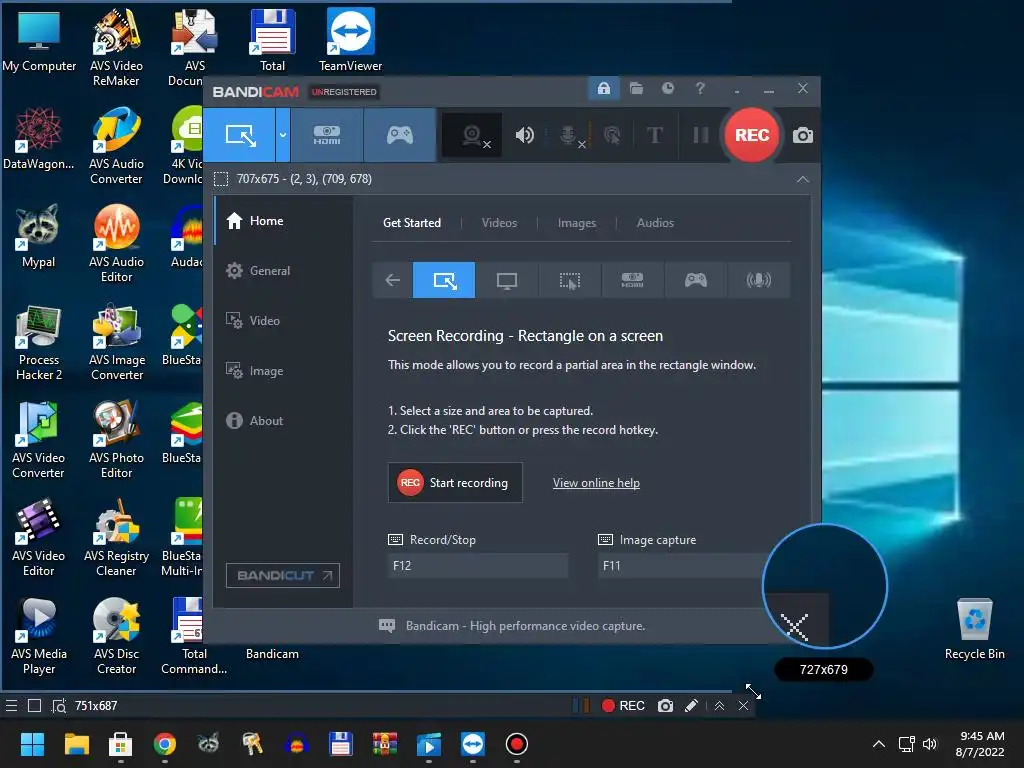Click Bandicam record icon on taskbar
Viewport: 1024px width, 768px height.
tap(517, 744)
